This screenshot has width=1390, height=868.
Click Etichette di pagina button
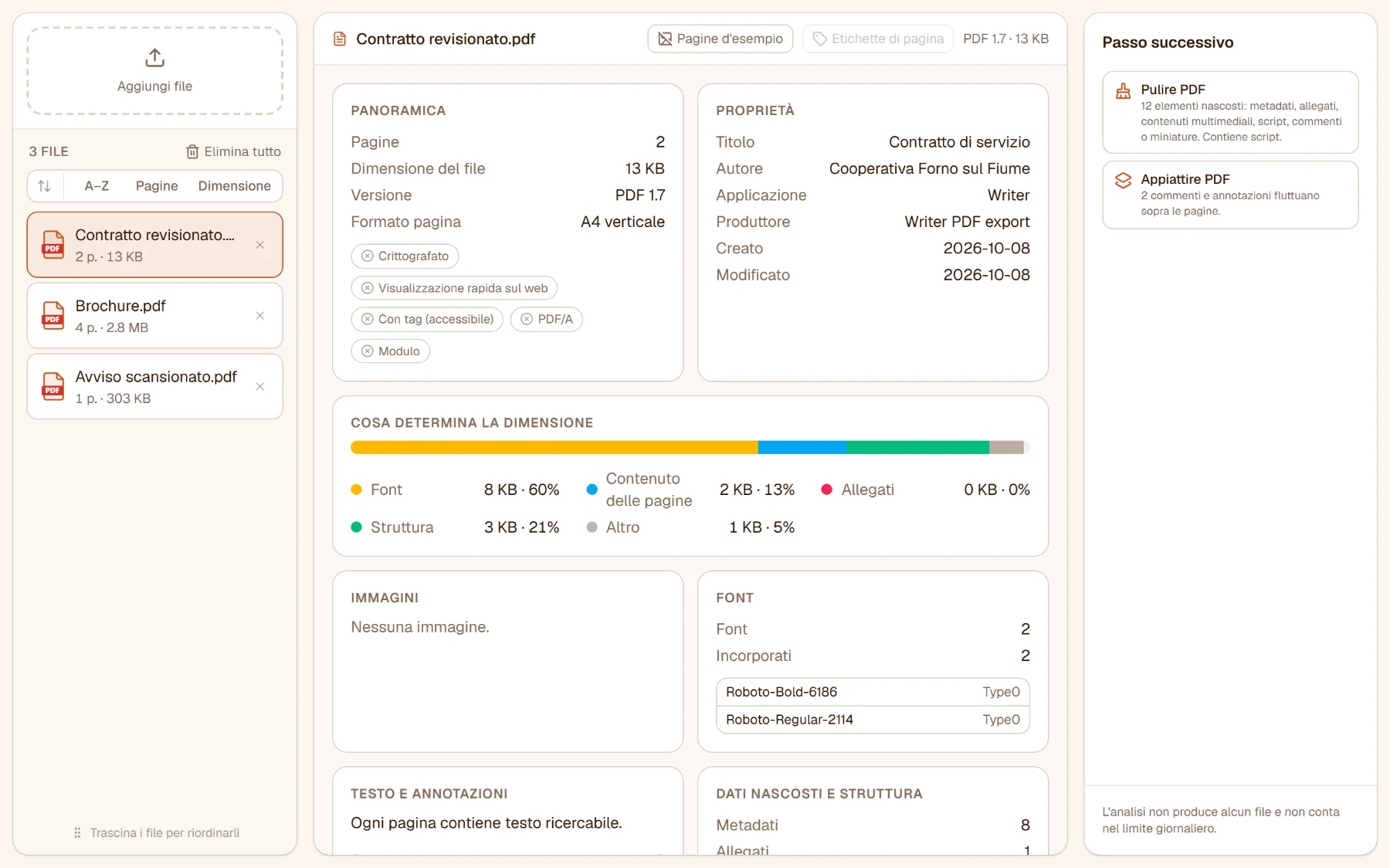pos(879,39)
